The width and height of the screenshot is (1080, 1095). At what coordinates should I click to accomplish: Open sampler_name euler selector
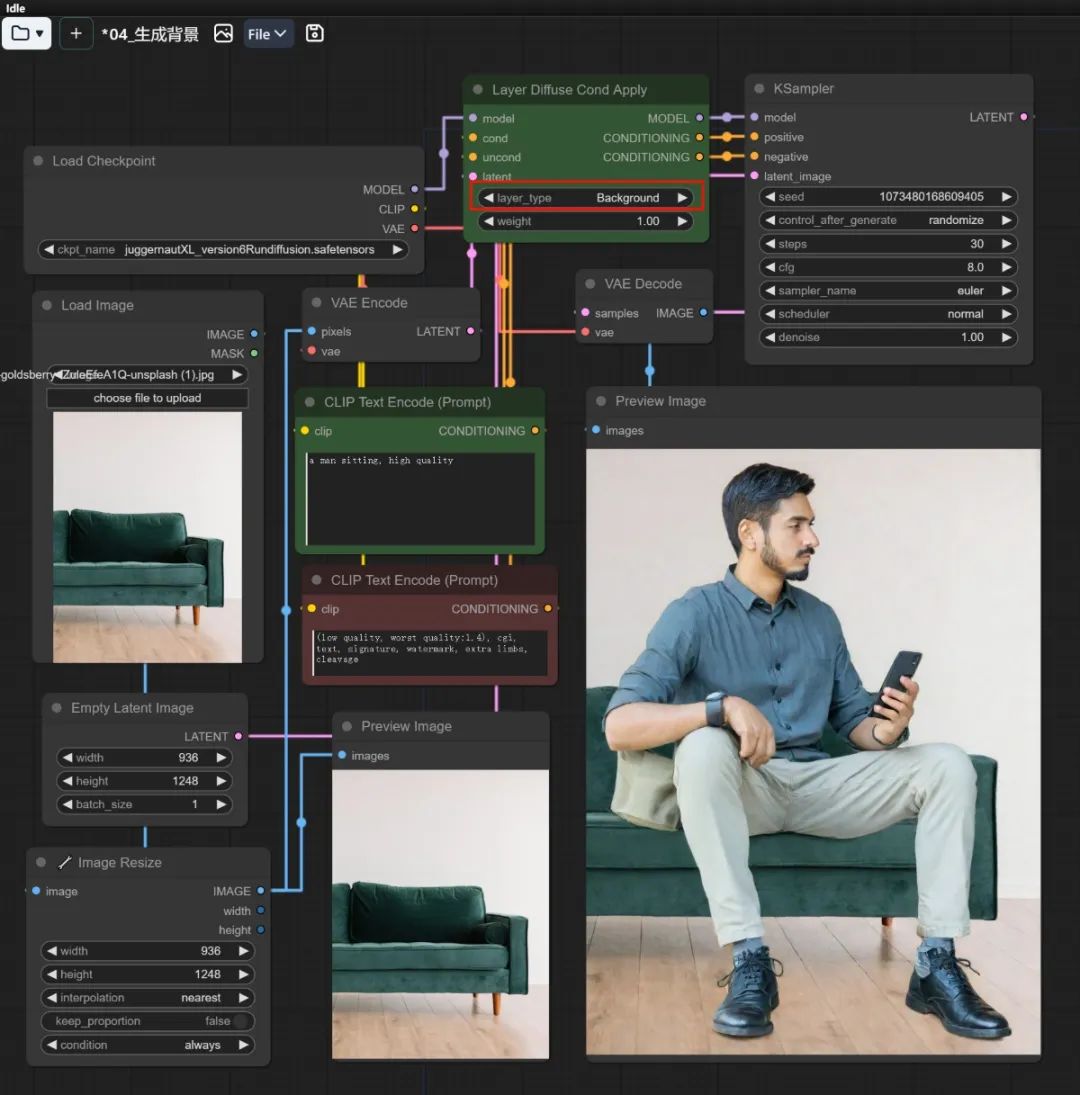coord(887,291)
